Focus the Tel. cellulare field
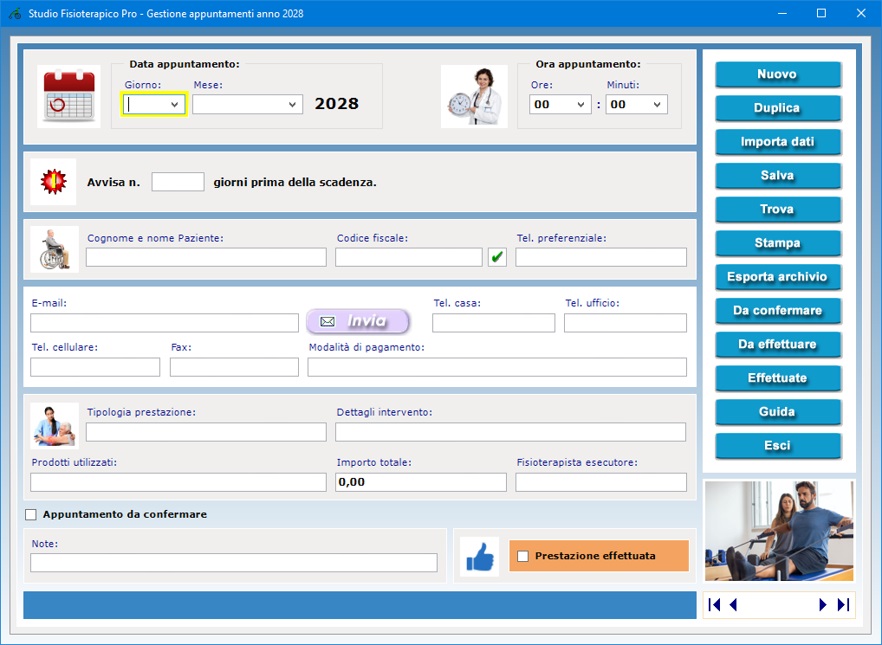The height and width of the screenshot is (645, 882). [x=95, y=367]
